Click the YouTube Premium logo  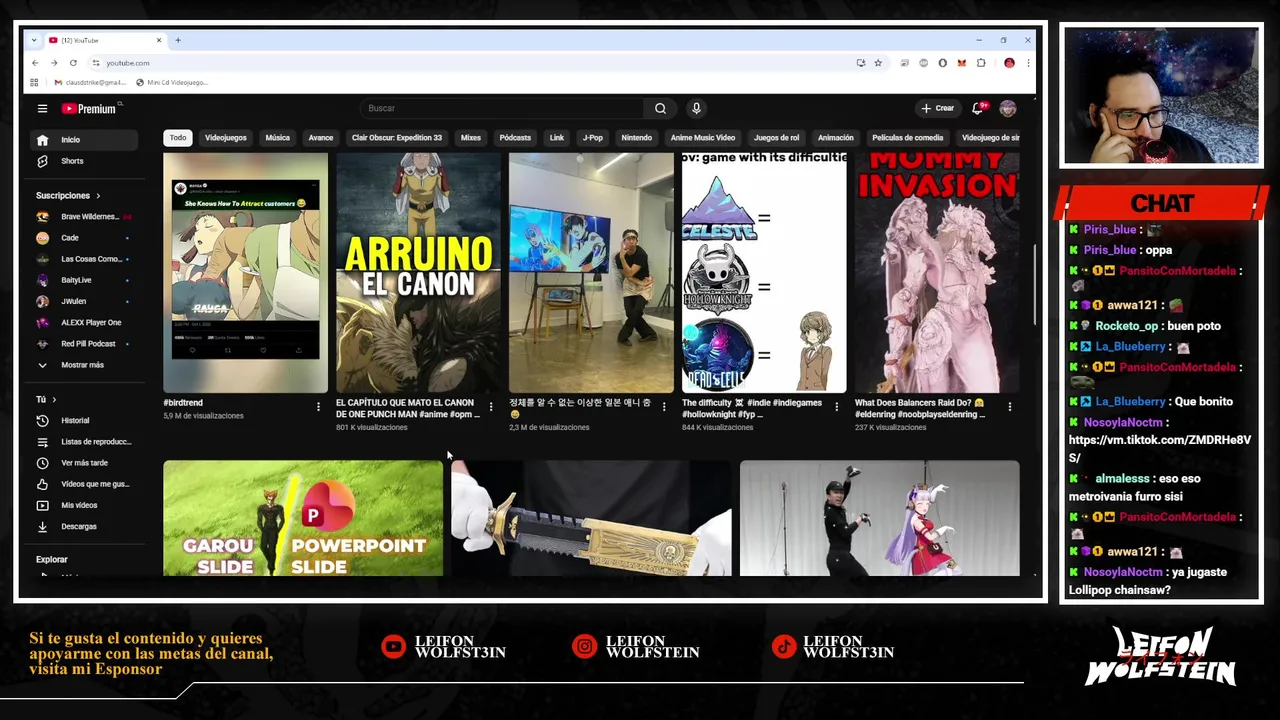click(90, 108)
